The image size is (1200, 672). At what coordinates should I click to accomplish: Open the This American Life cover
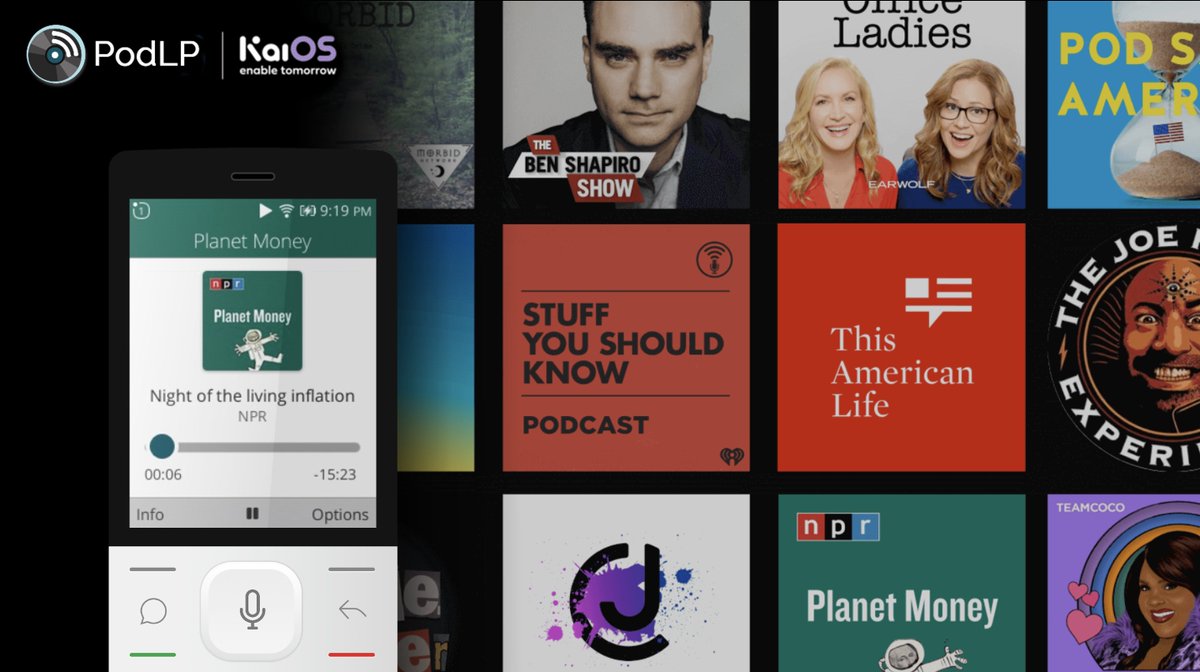(901, 347)
